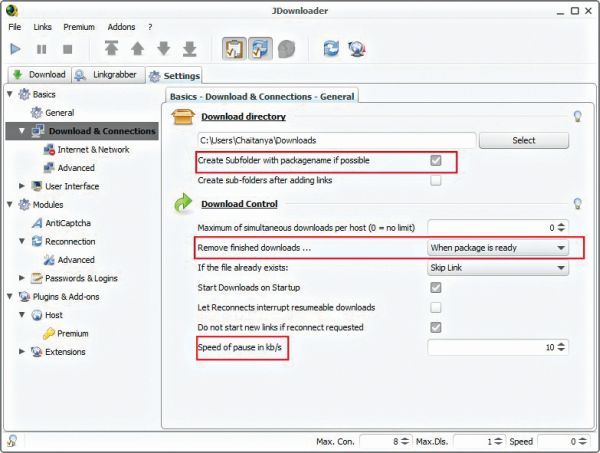This screenshot has height=453, width=600.
Task: Collapse the Reconnection tree node
Action: 22,241
